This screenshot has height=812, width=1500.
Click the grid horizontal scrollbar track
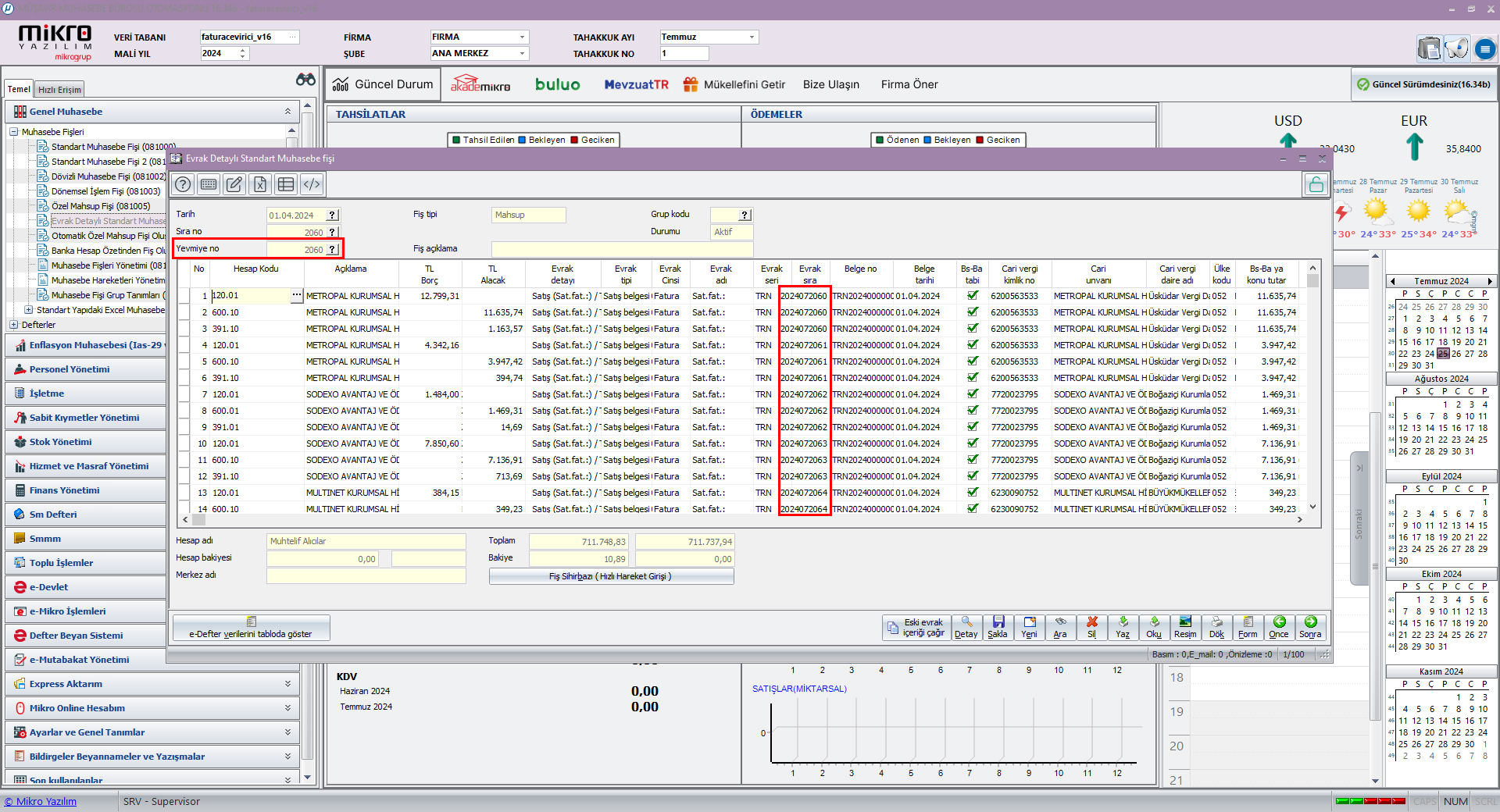point(742,520)
